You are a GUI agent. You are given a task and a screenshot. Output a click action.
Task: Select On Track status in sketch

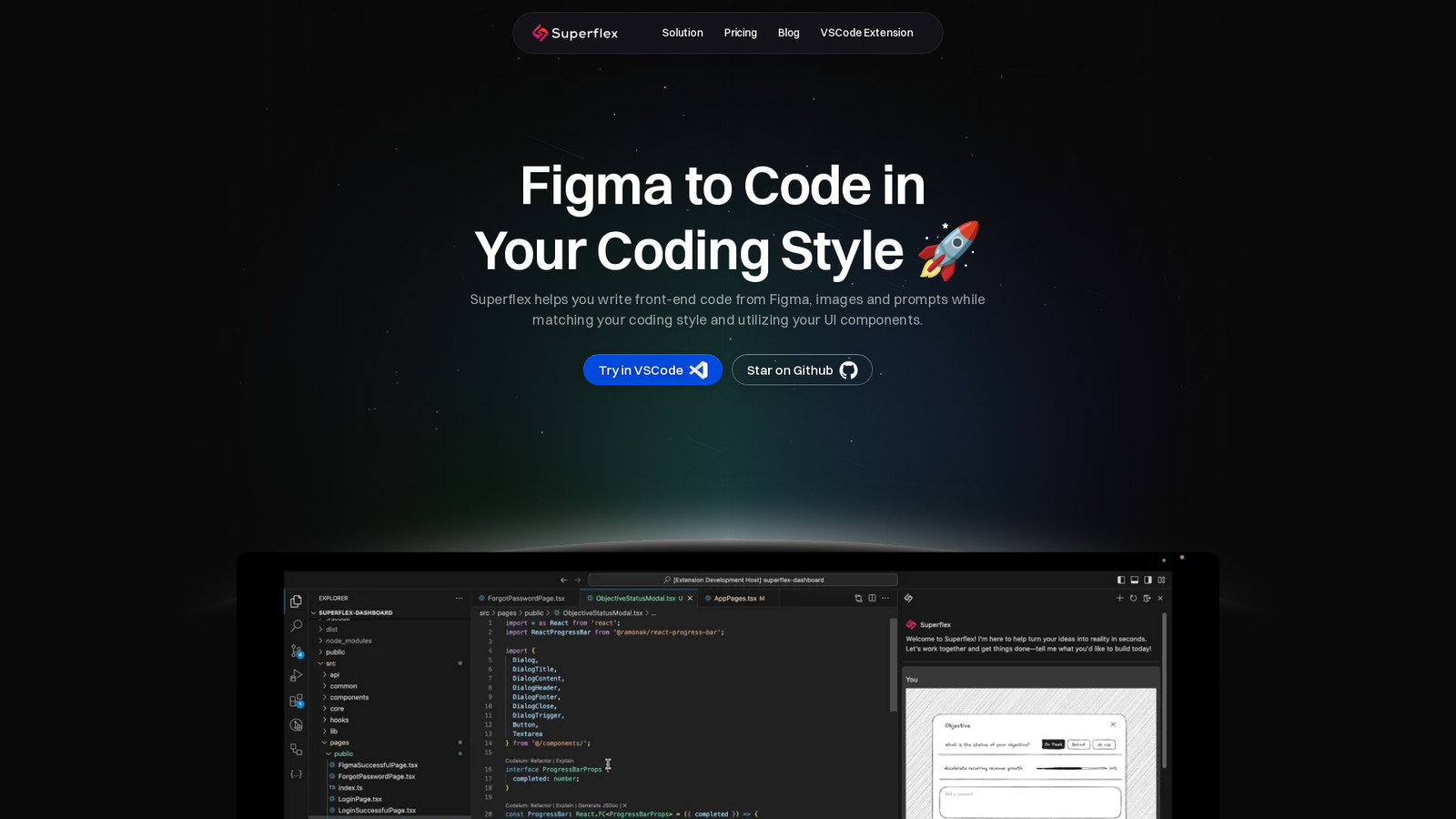click(x=1053, y=744)
